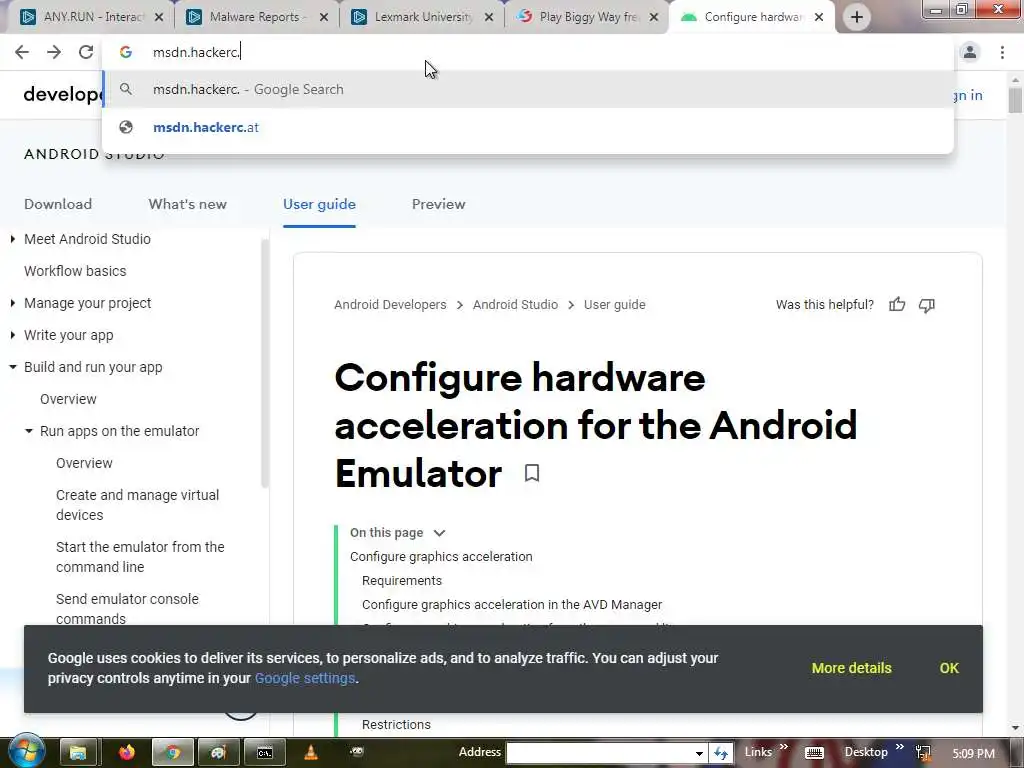The width and height of the screenshot is (1024, 768).
Task: Expand Manage your project section
Action: tap(12, 303)
